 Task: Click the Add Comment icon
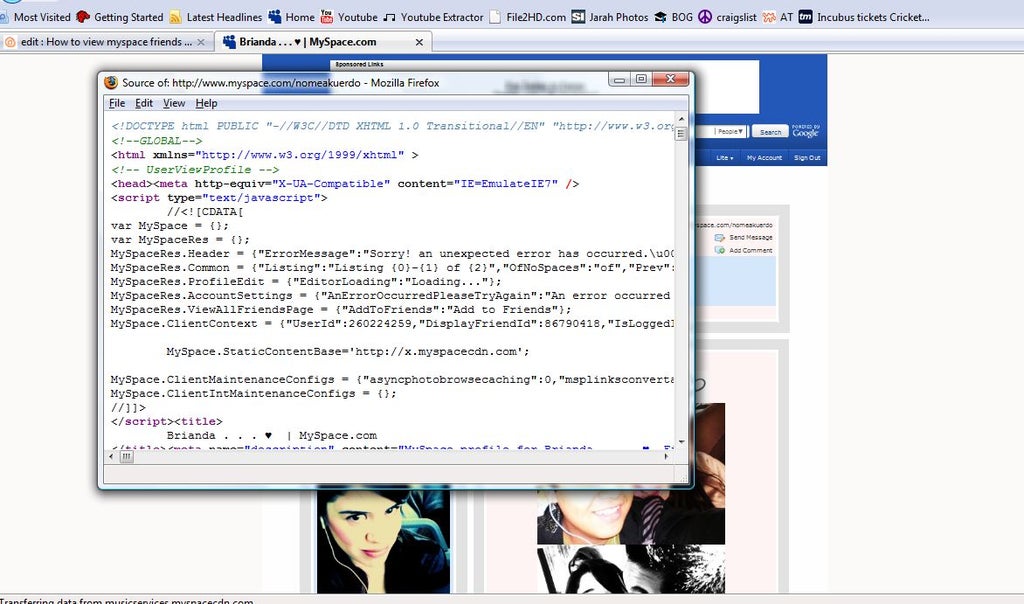[x=720, y=250]
